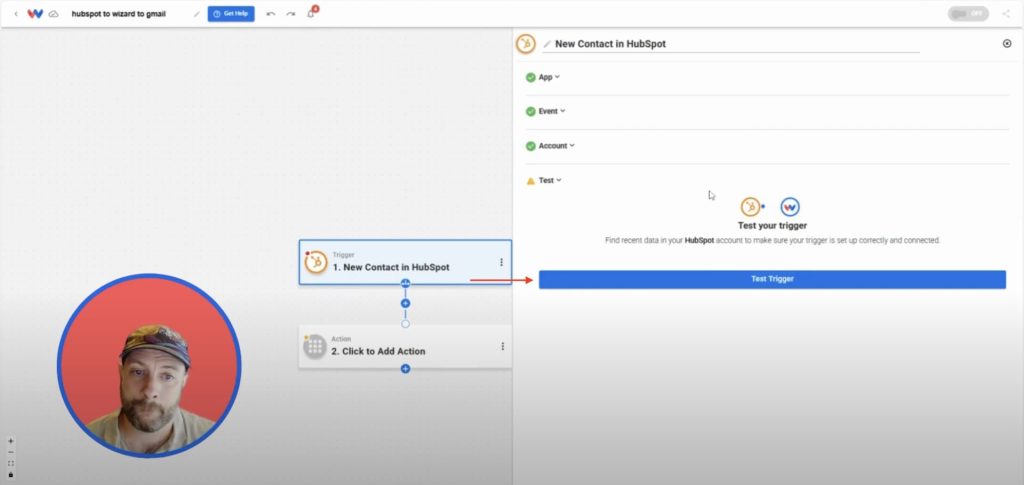Edit workflow name with header pencil icon
1024x485 pixels.
coord(197,14)
